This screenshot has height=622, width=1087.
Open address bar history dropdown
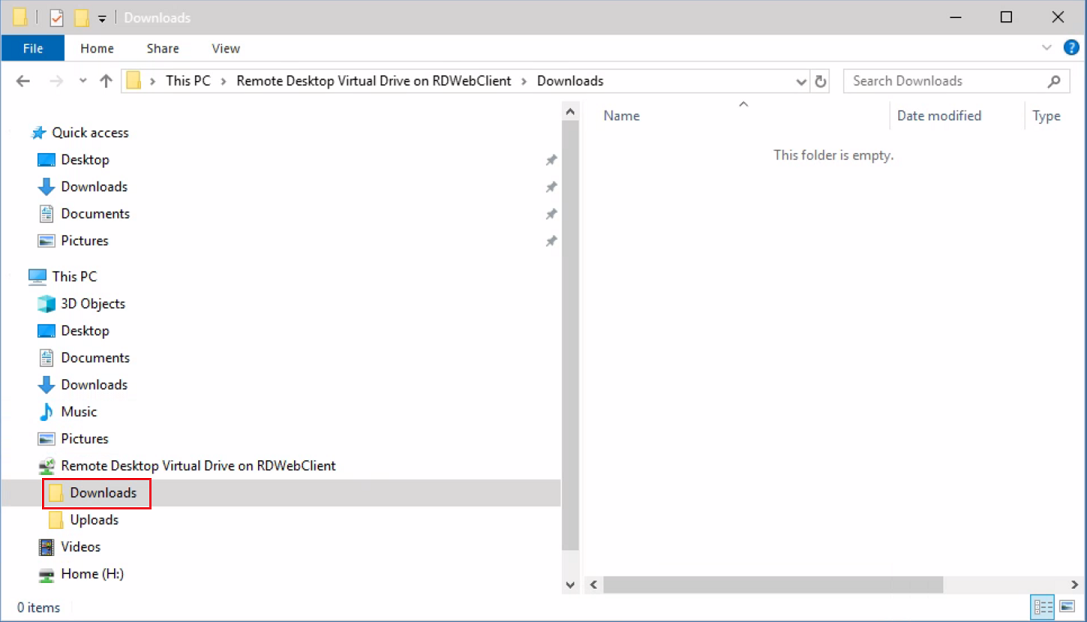[x=801, y=81]
